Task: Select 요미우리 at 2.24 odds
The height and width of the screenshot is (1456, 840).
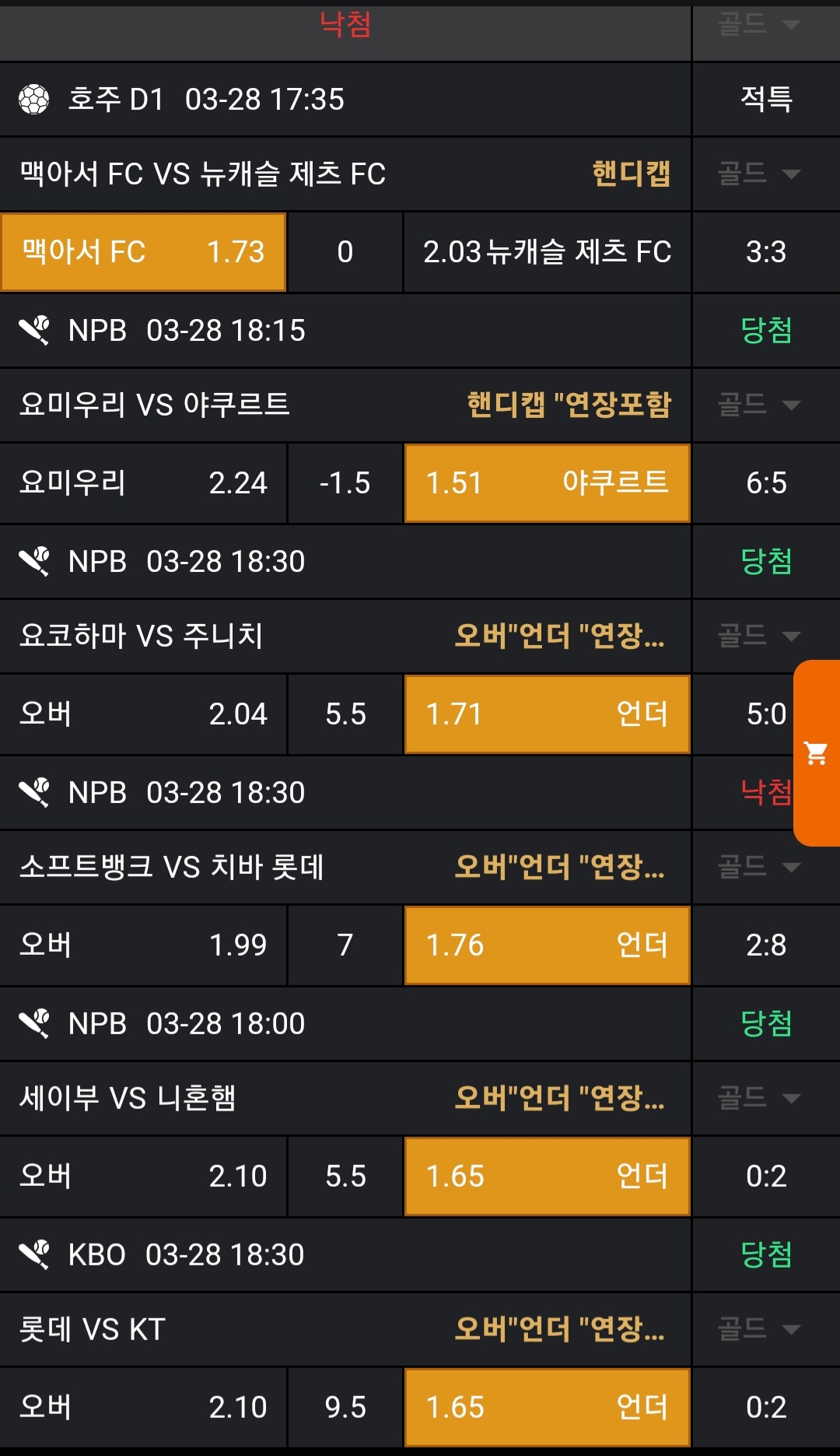Action: point(144,483)
